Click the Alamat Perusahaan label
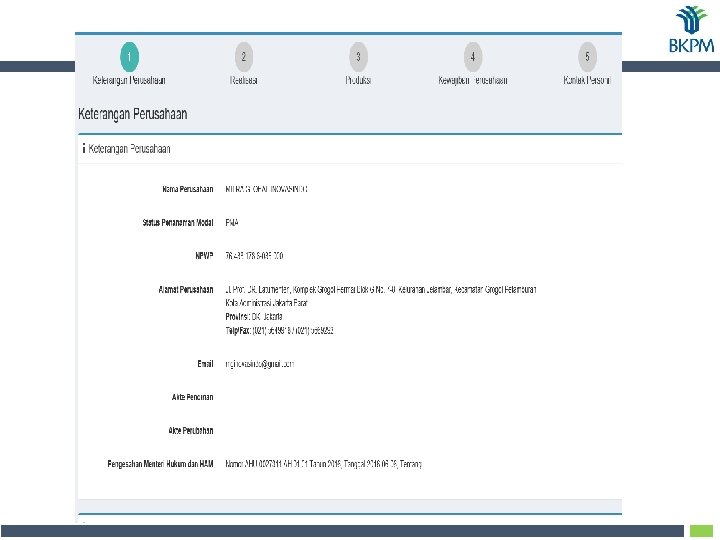 (186, 289)
